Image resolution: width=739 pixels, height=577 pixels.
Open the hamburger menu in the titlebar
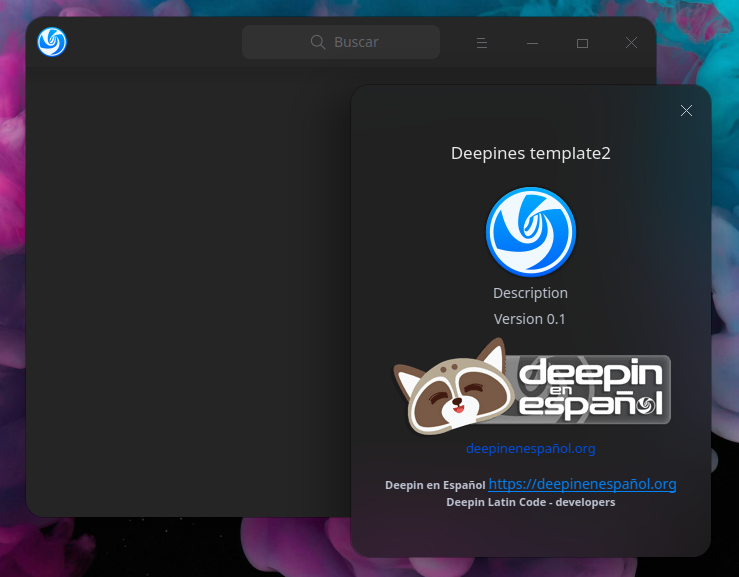482,43
